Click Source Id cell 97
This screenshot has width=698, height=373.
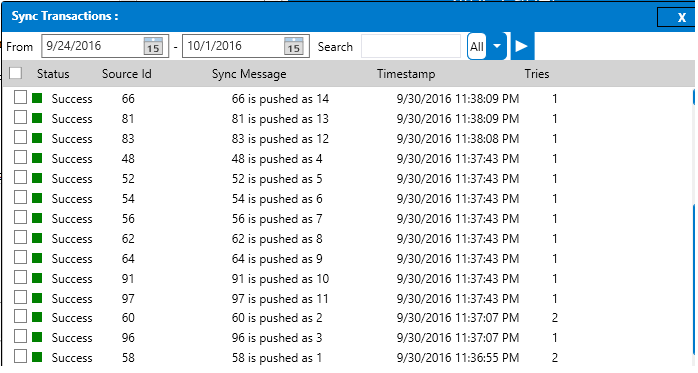pyautogui.click(x=128, y=299)
